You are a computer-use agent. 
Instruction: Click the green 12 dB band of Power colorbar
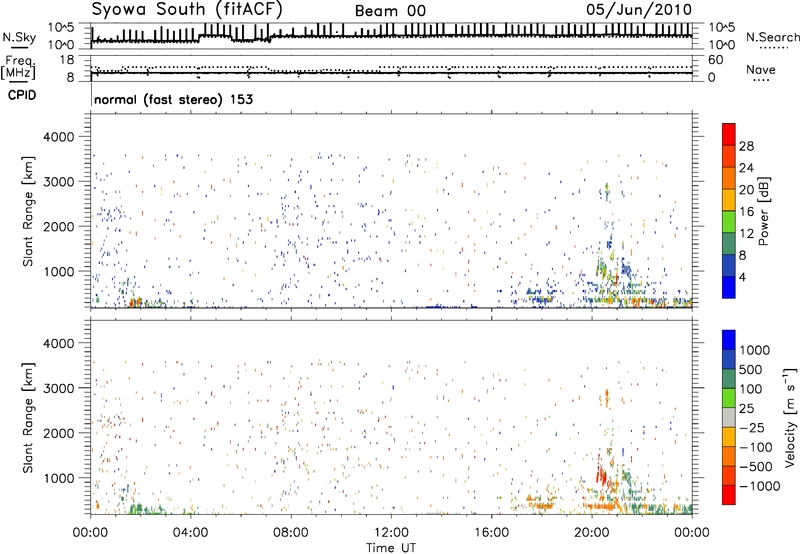(x=729, y=221)
